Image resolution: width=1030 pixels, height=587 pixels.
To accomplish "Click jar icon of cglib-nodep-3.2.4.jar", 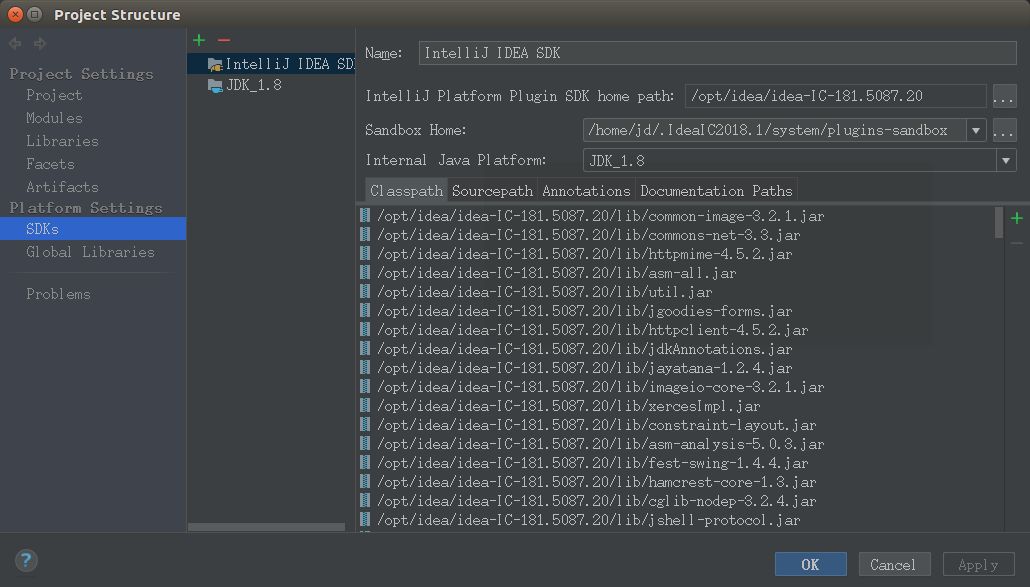I will pos(365,501).
